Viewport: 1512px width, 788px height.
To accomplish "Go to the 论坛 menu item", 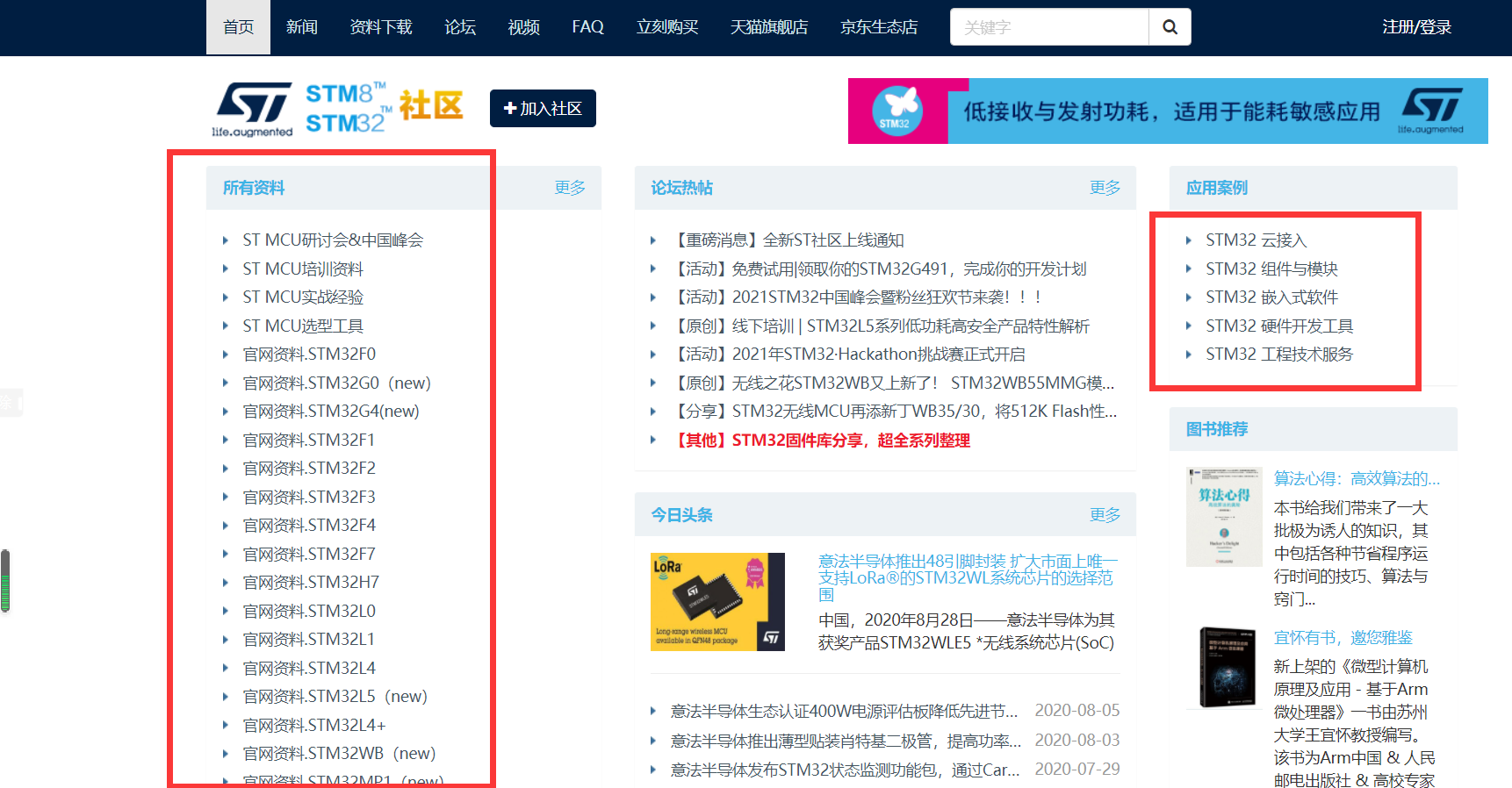I will [x=460, y=27].
